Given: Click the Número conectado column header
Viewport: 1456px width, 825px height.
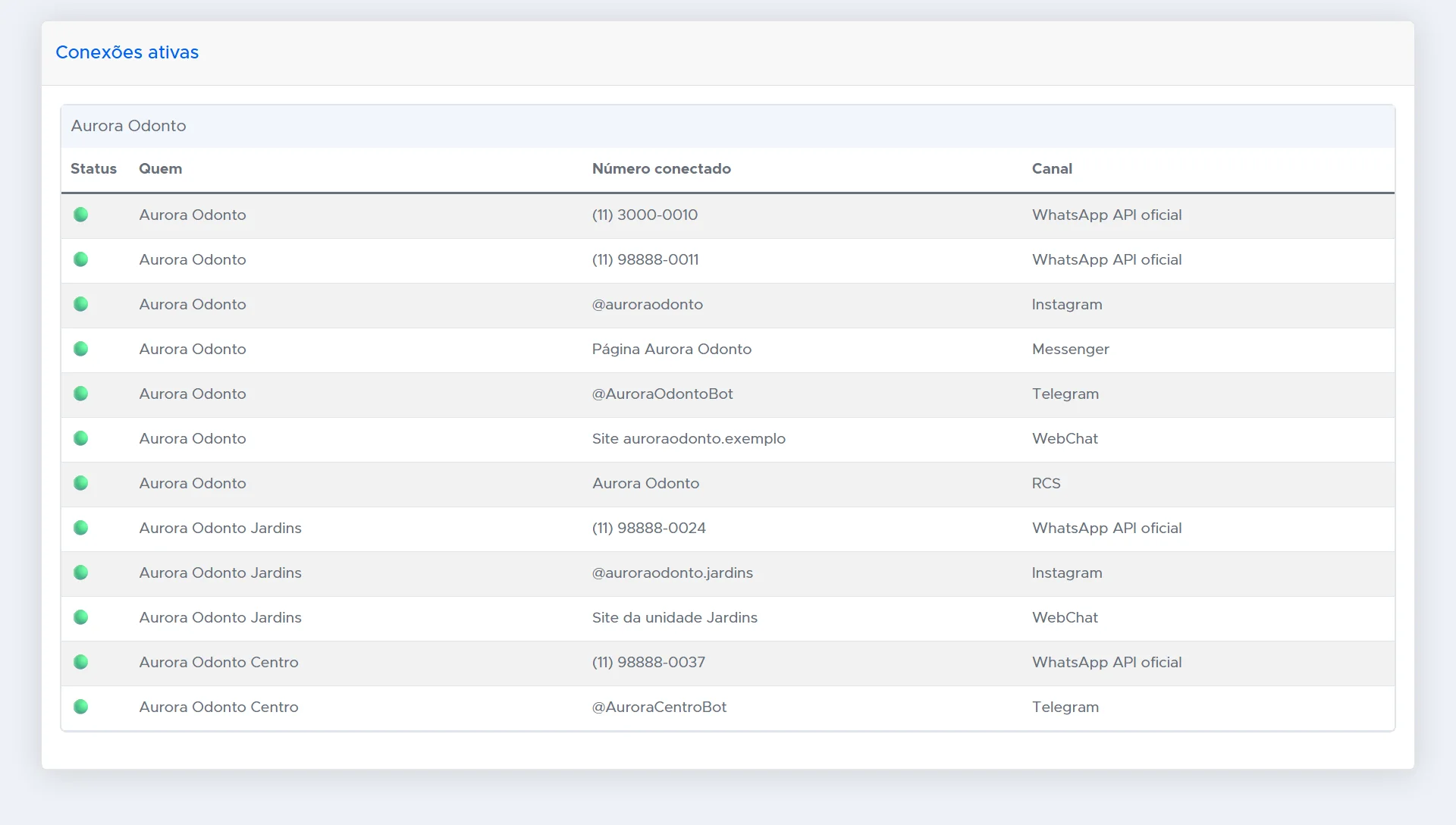Looking at the screenshot, I should click(x=661, y=168).
